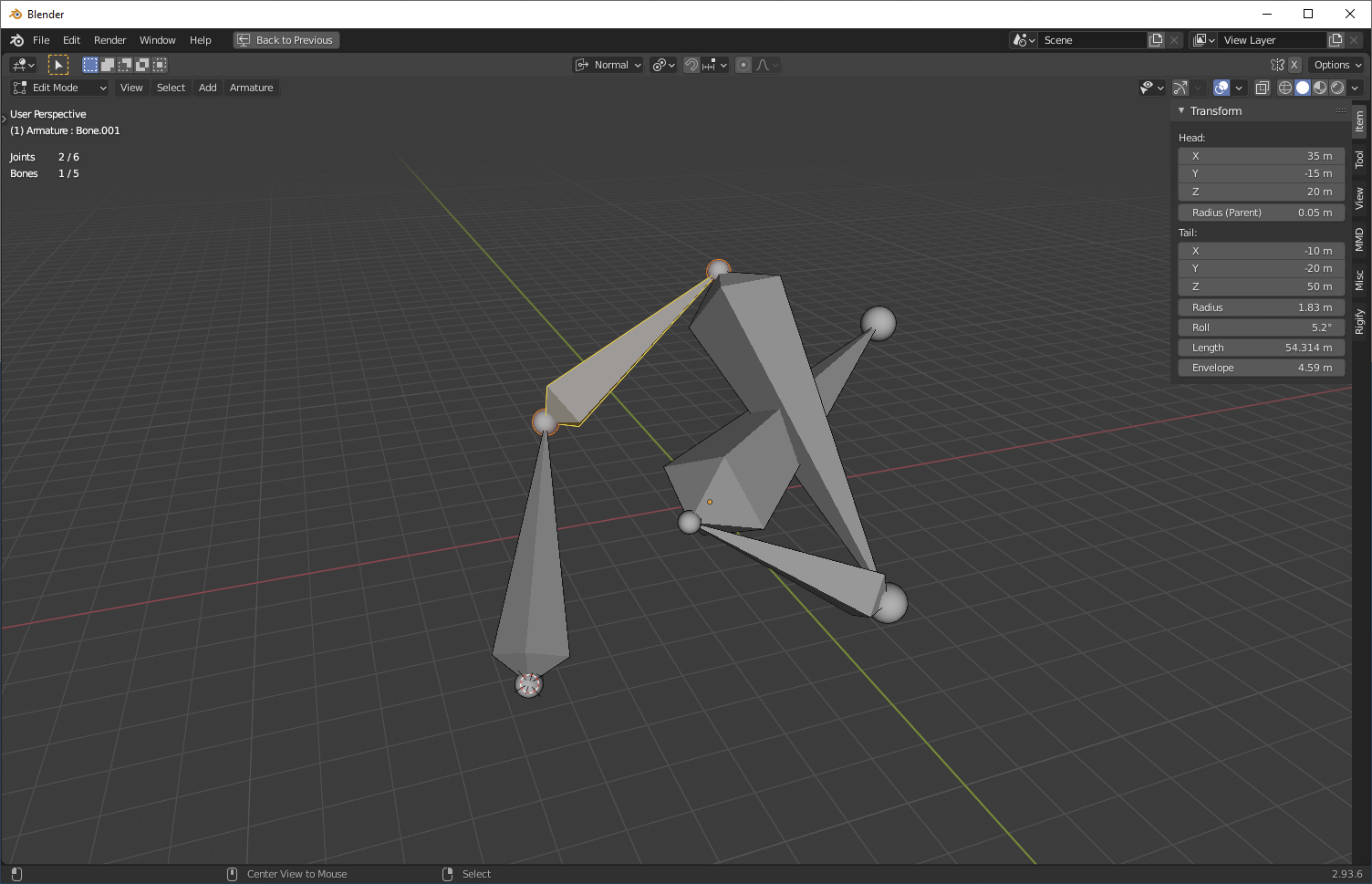Toggle viewport overlays display
Screen dimensions: 1372x884
pyautogui.click(x=1221, y=88)
